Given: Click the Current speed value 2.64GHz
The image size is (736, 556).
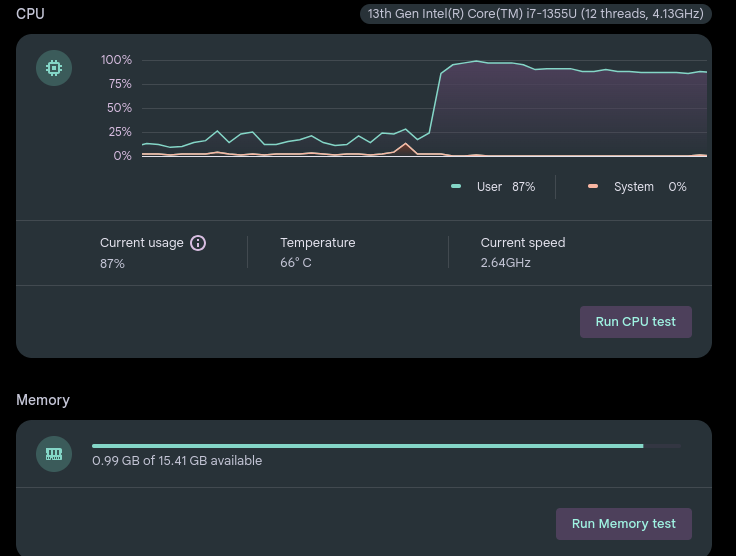Looking at the screenshot, I should coord(505,263).
